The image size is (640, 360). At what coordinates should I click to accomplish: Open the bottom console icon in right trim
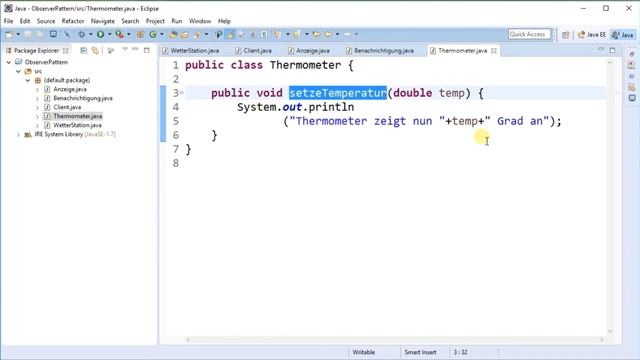coord(632,98)
